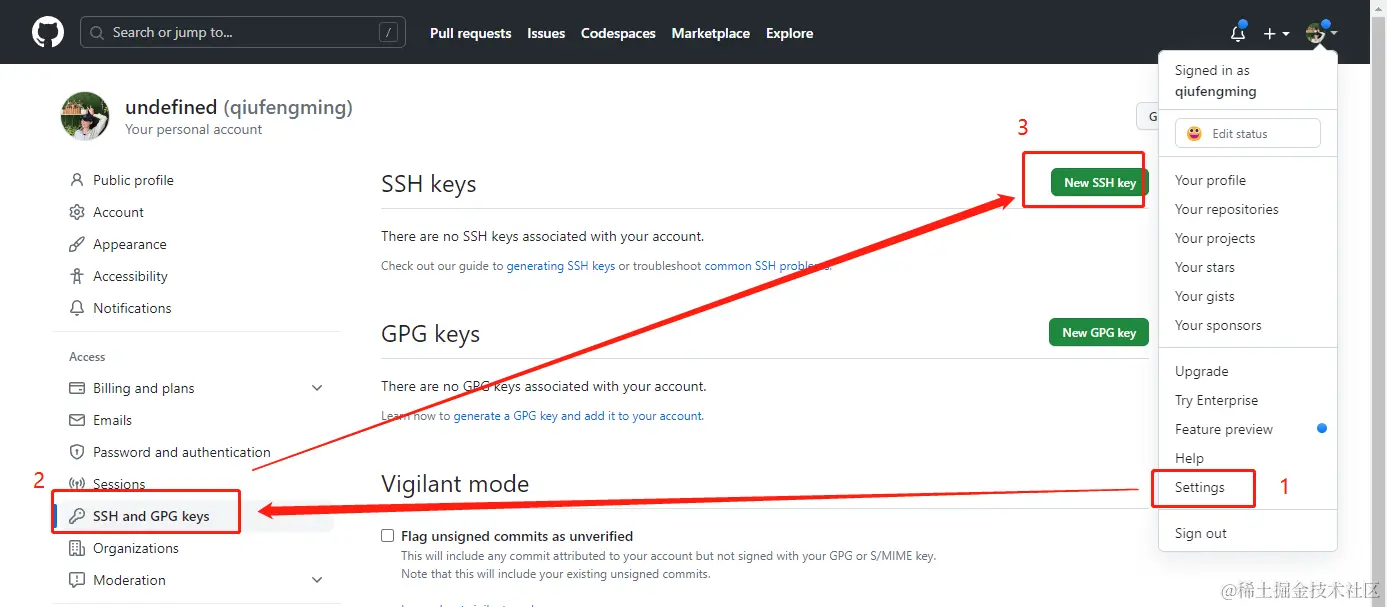
Task: Click the Appearance paintbrush icon
Action: coord(77,244)
